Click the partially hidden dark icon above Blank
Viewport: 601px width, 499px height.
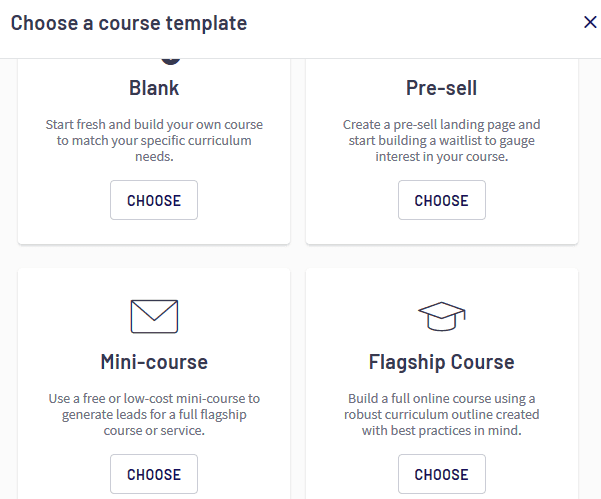[x=171, y=61]
